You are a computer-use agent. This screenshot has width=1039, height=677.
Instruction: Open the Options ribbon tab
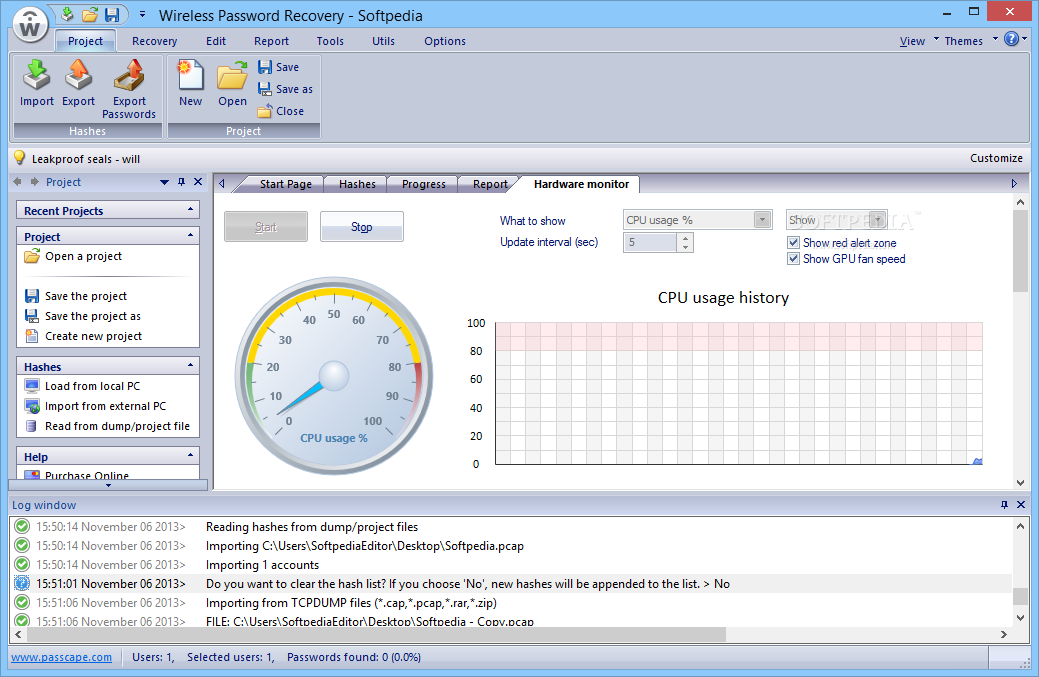(445, 41)
